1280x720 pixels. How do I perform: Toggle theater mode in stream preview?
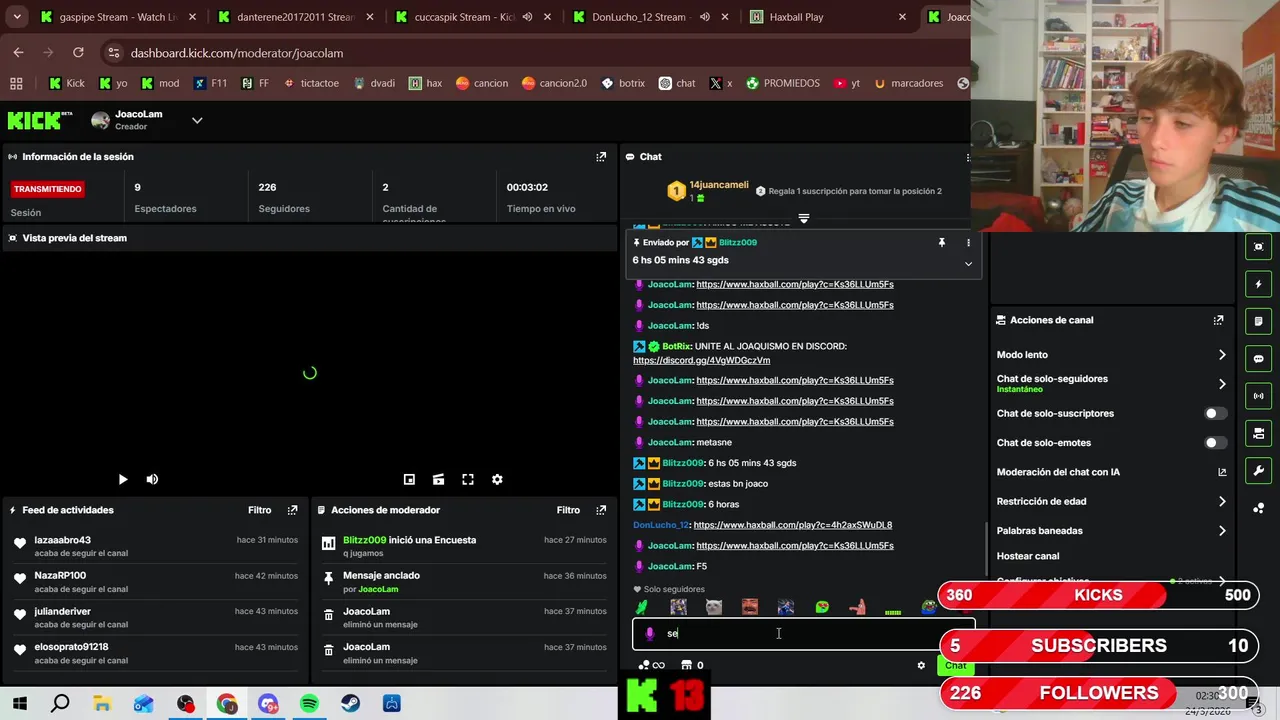pos(438,480)
